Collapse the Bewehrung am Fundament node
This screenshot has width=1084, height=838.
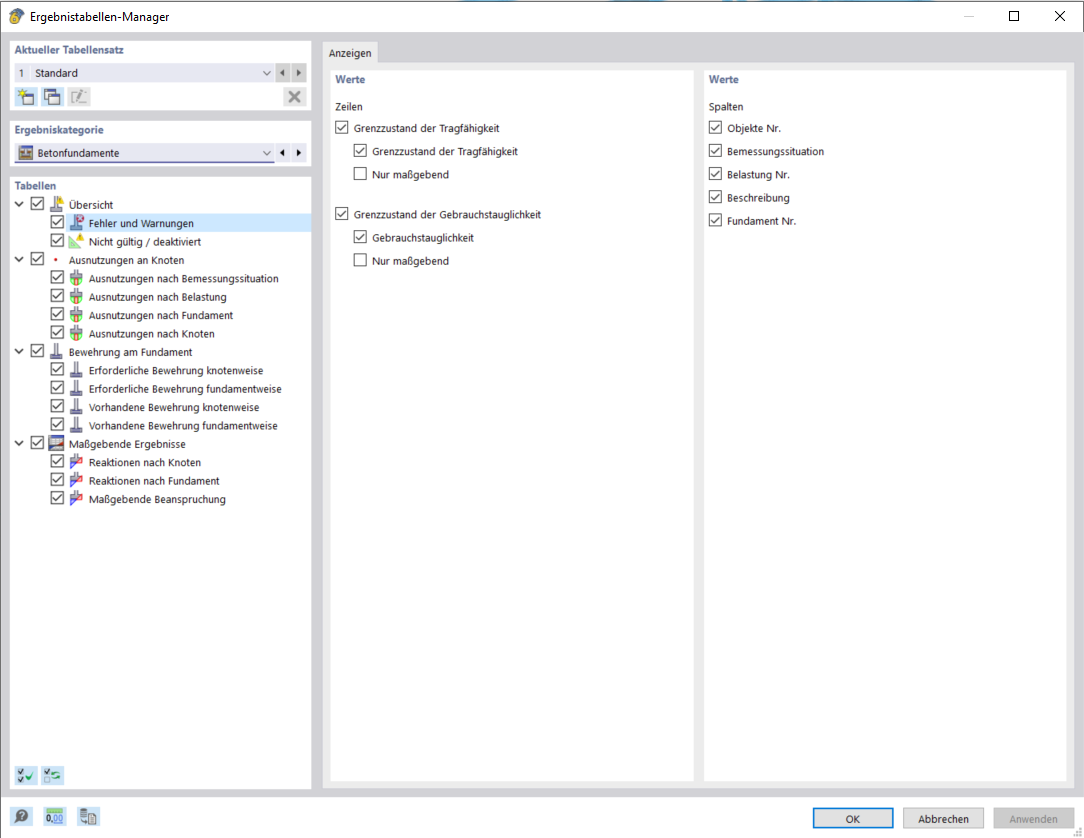click(19, 351)
